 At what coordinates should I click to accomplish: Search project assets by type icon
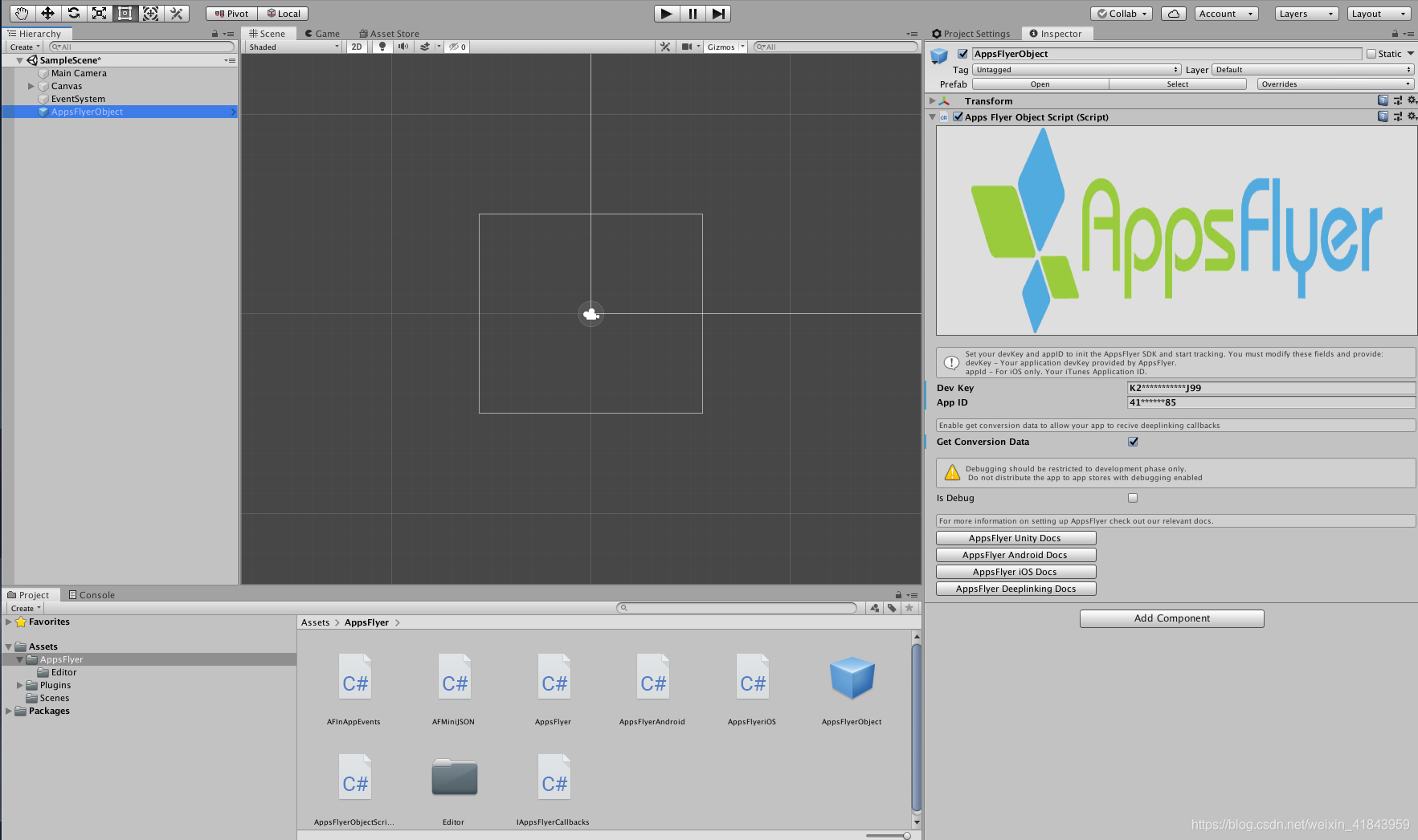(x=874, y=608)
